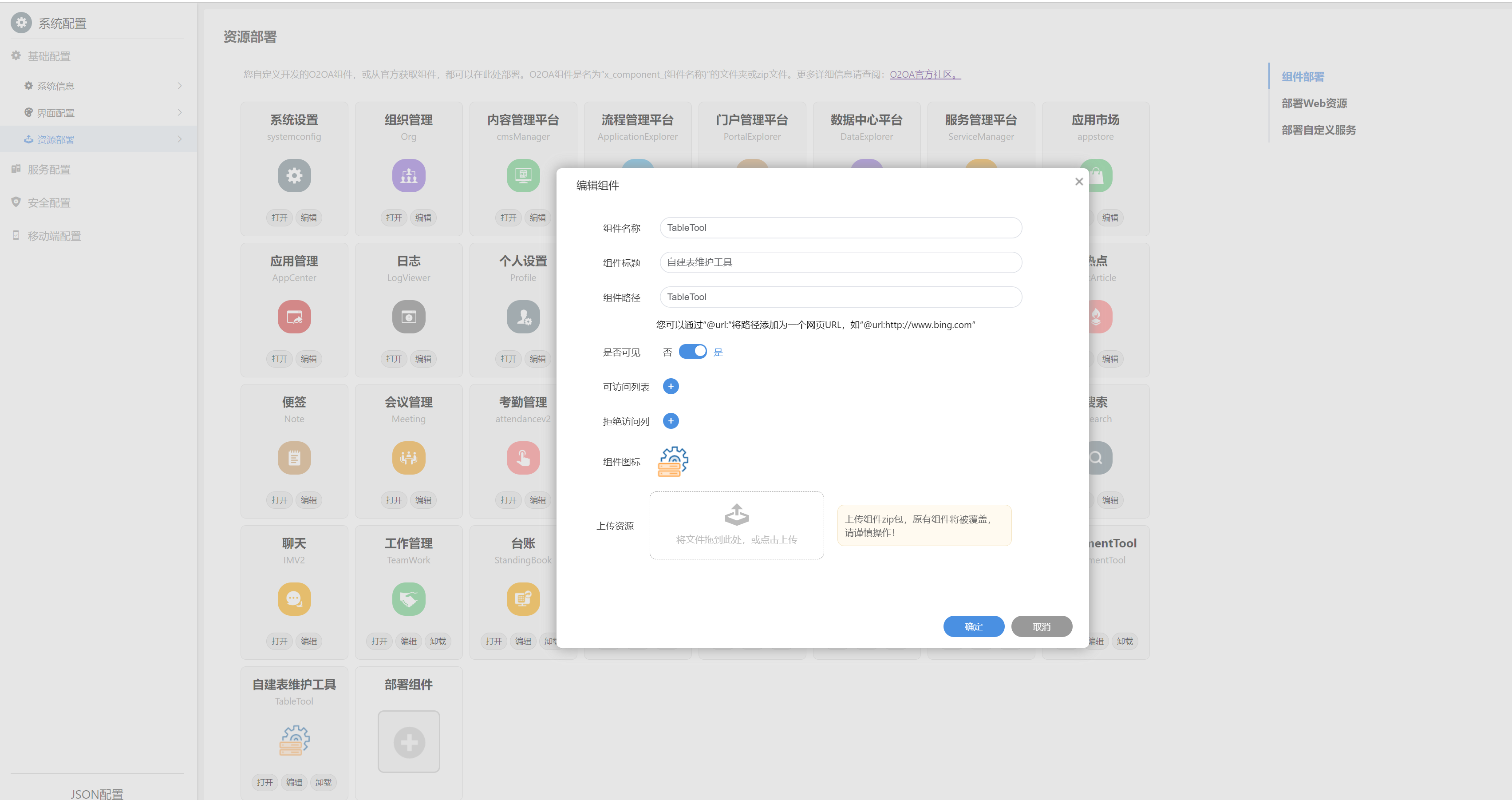The image size is (1512, 800).
Task: Click the LogViewer log icon
Action: (x=409, y=317)
